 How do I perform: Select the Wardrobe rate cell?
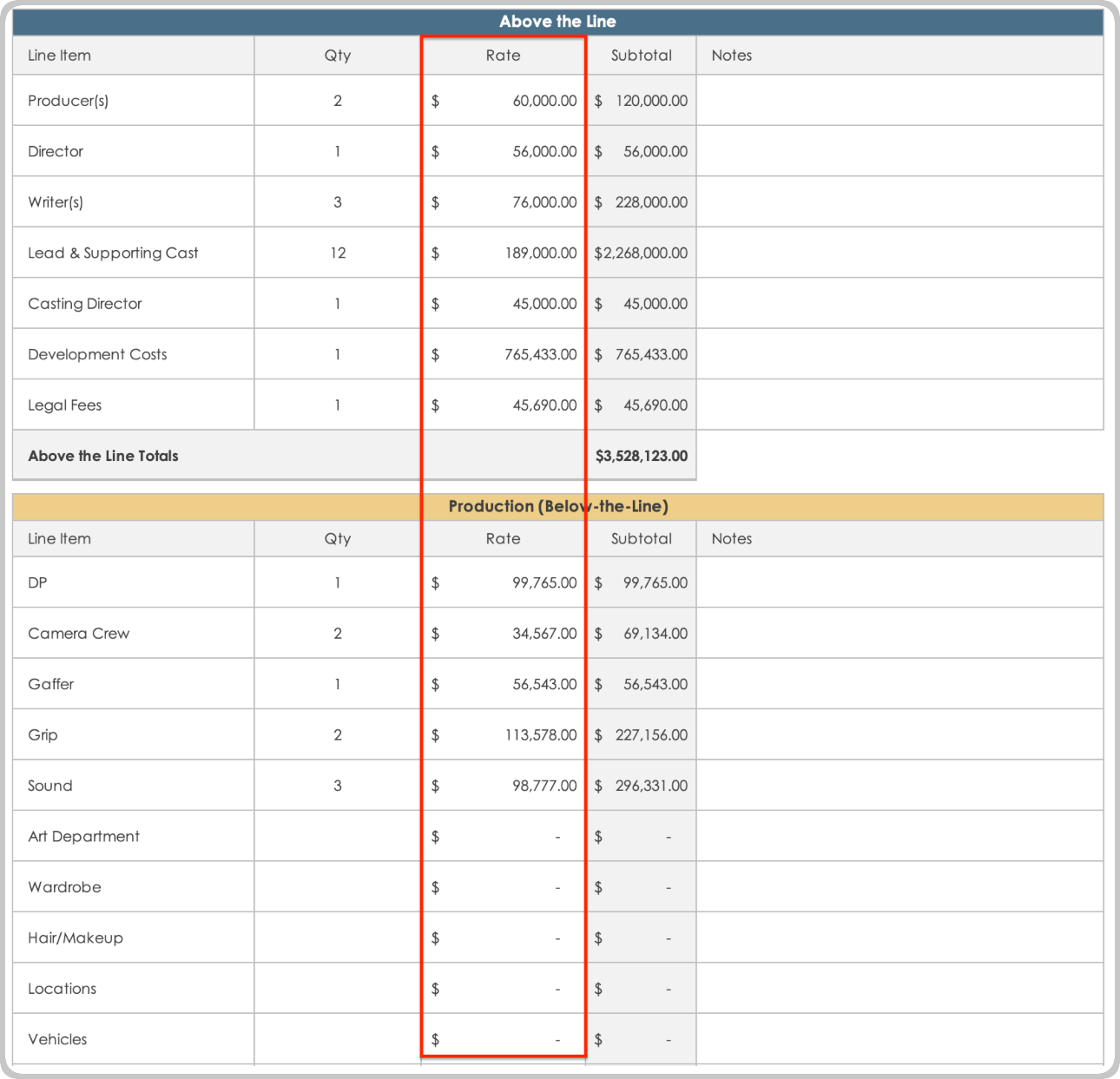504,887
